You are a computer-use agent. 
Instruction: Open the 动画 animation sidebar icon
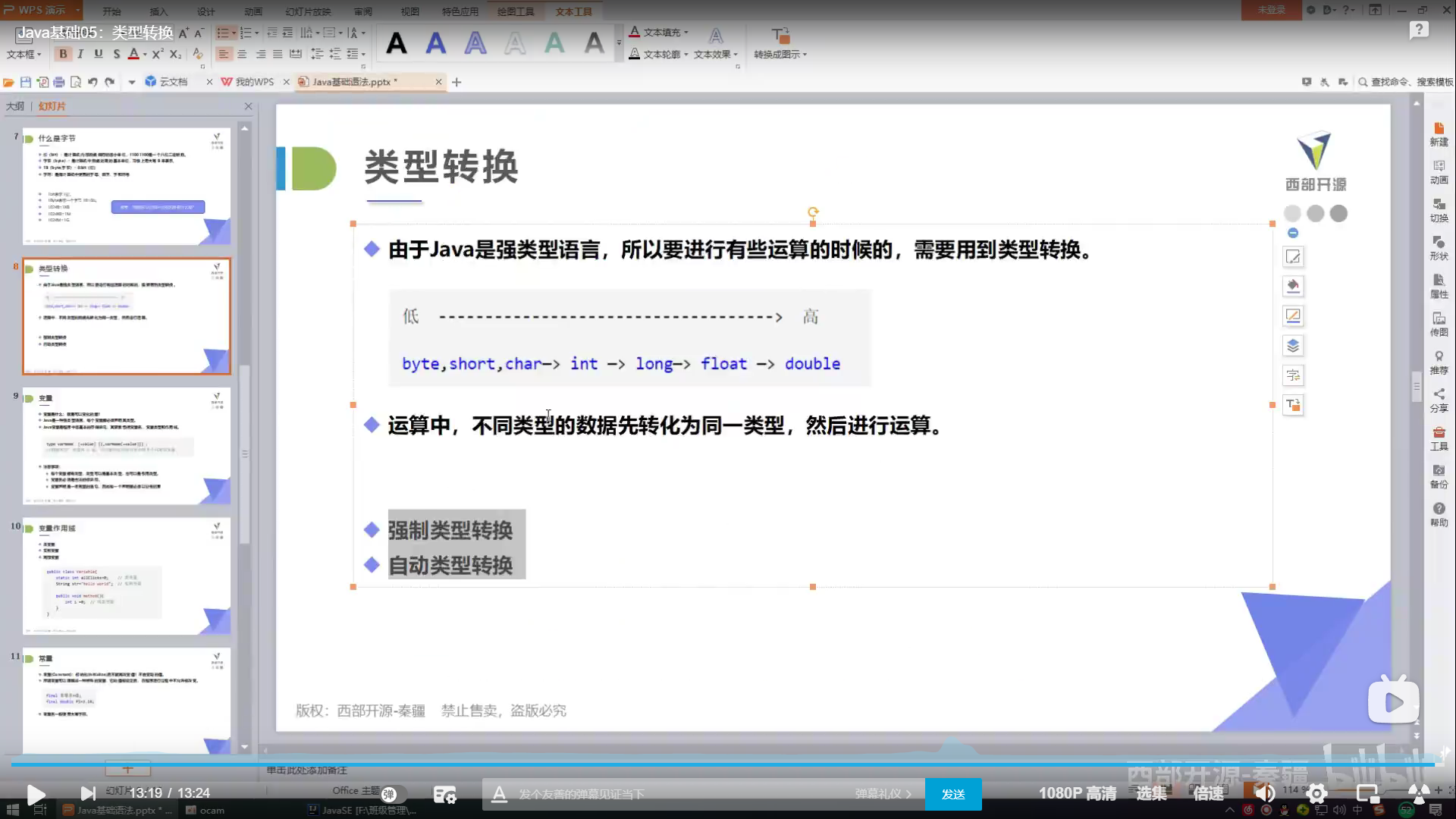[x=1439, y=172]
